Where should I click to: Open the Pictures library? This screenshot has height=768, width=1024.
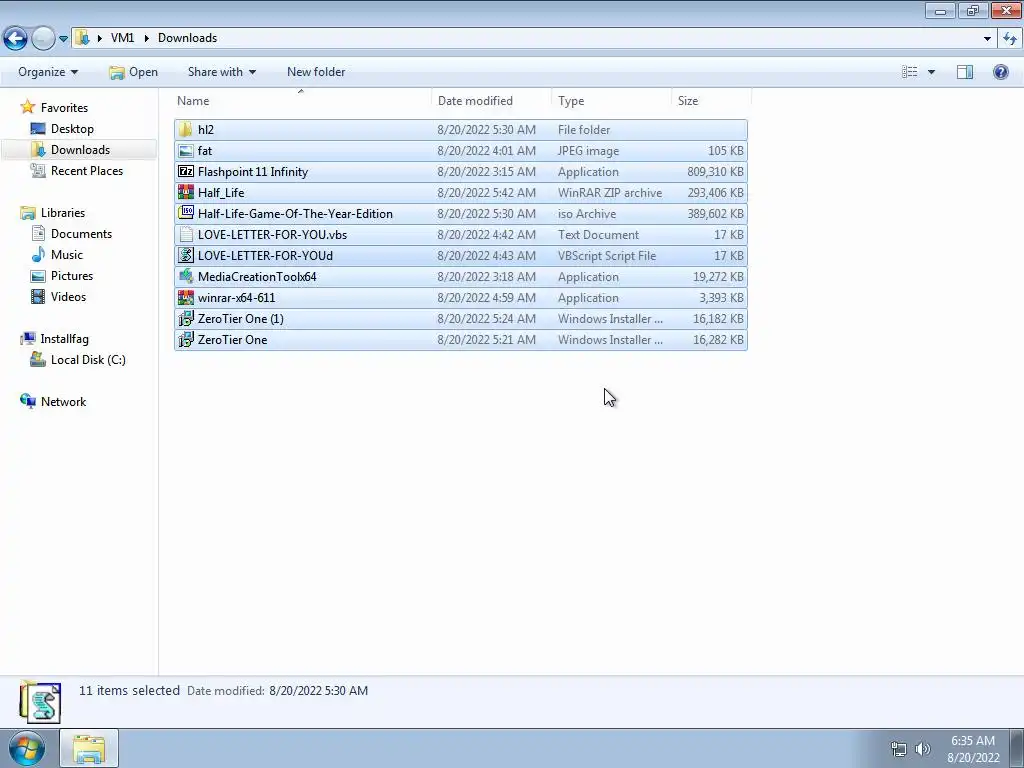(72, 276)
